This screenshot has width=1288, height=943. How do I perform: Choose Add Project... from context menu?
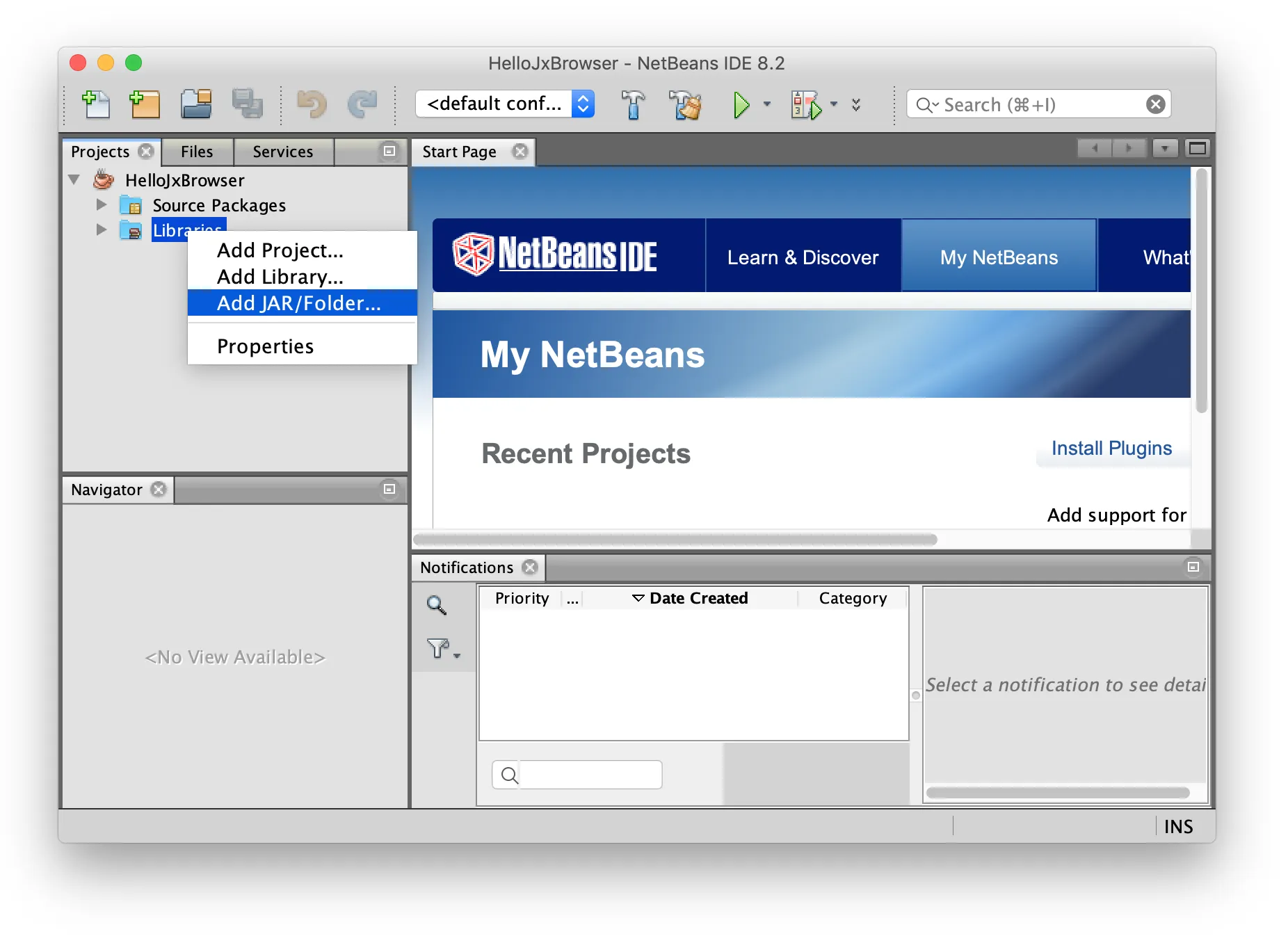pyautogui.click(x=302, y=250)
